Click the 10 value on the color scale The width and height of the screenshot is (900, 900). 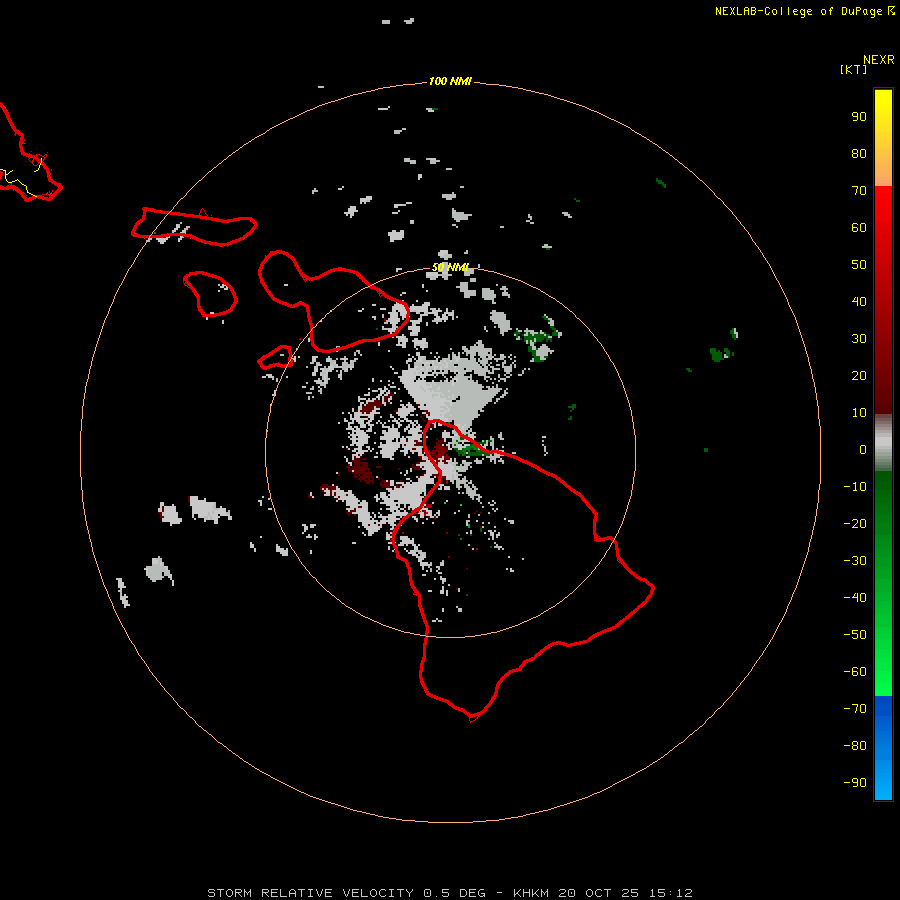tap(859, 413)
